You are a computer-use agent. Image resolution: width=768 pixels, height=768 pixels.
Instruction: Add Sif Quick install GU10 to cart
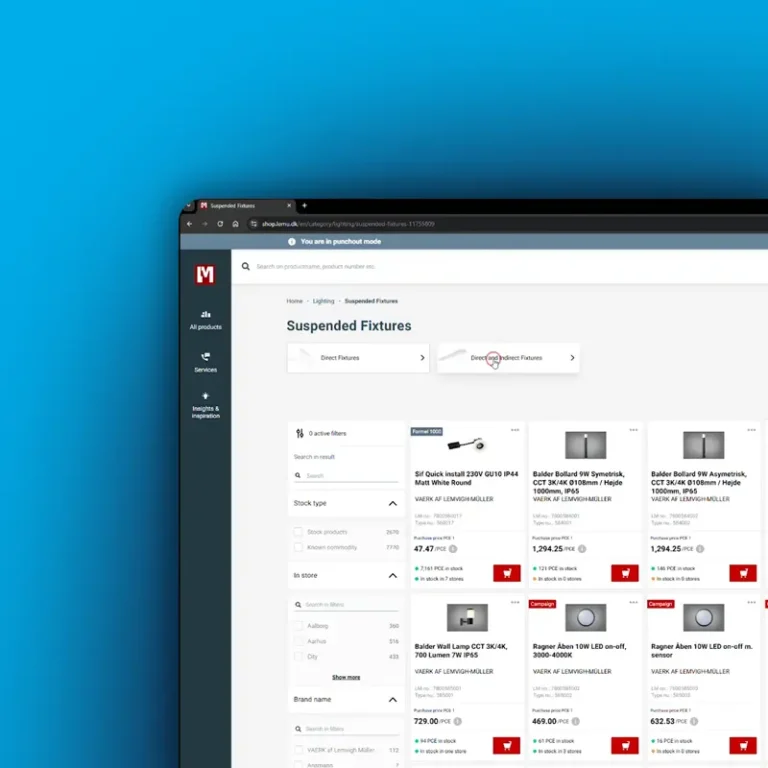click(506, 573)
